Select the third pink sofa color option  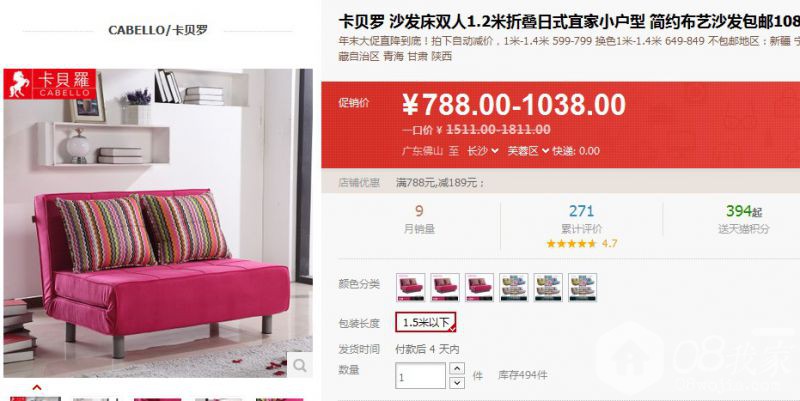click(479, 287)
